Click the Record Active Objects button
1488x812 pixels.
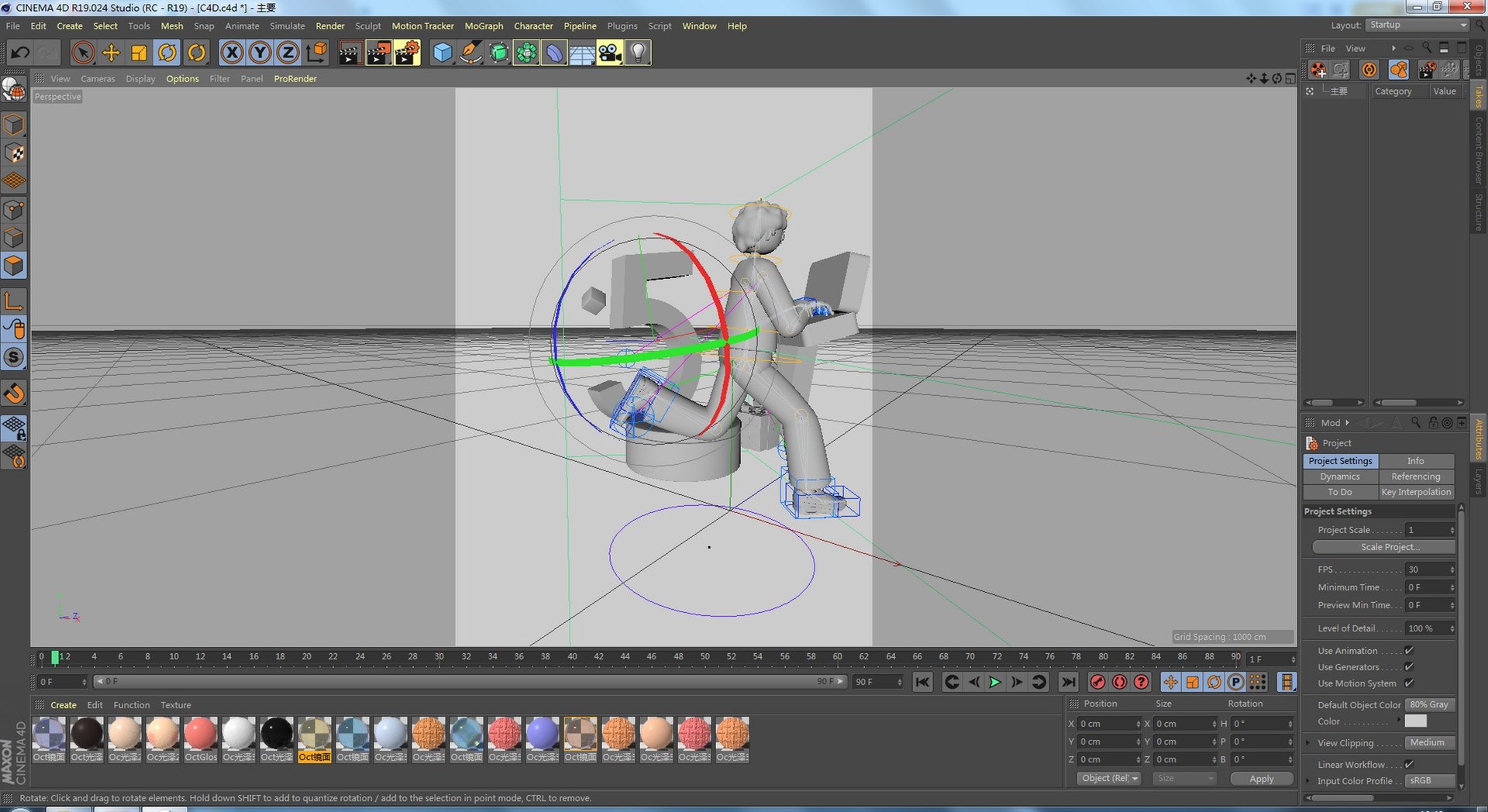point(1097,682)
